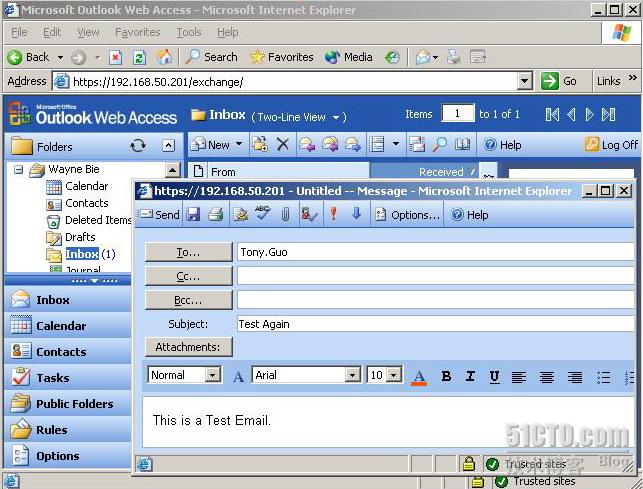The image size is (643, 489).
Task: Run spell check with the ABC icon
Action: pos(262,214)
